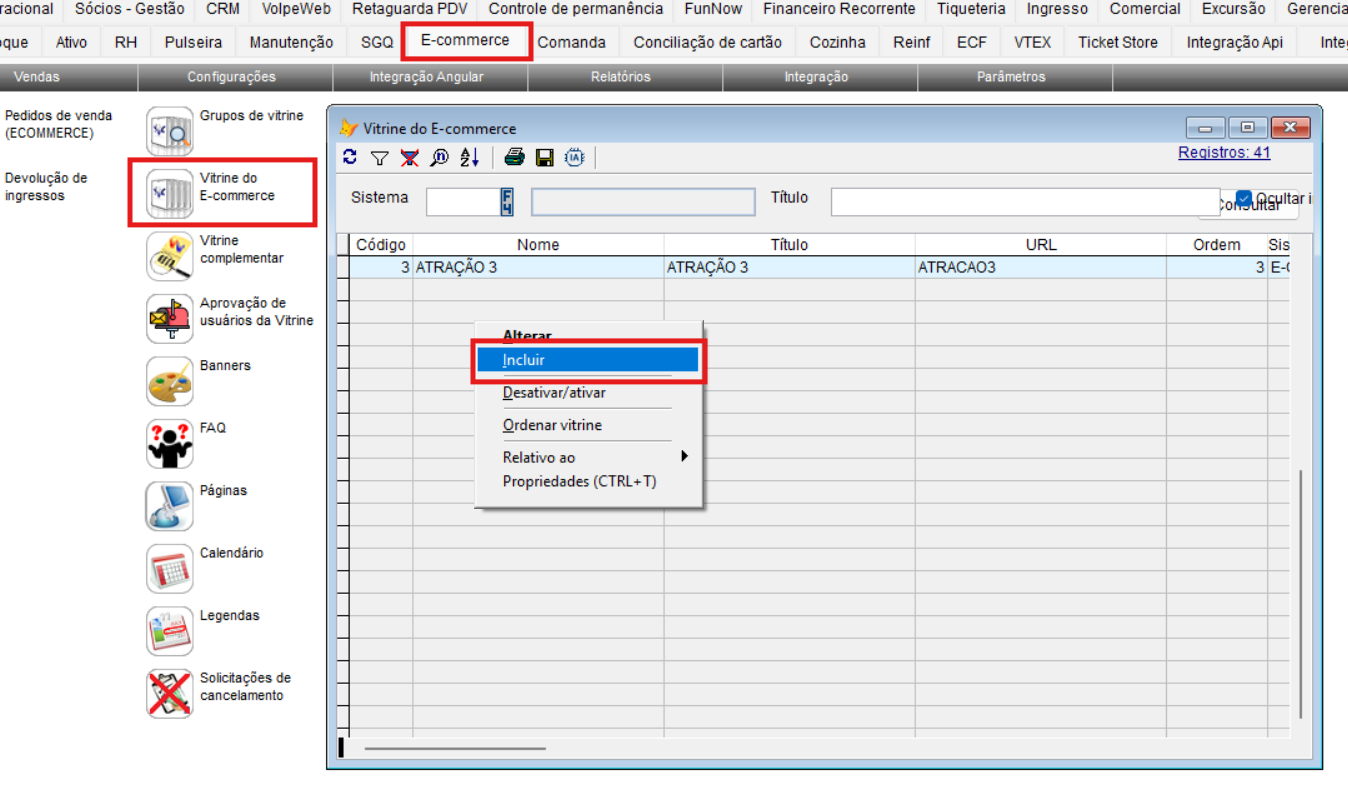Open the FAQ icon

tap(170, 443)
